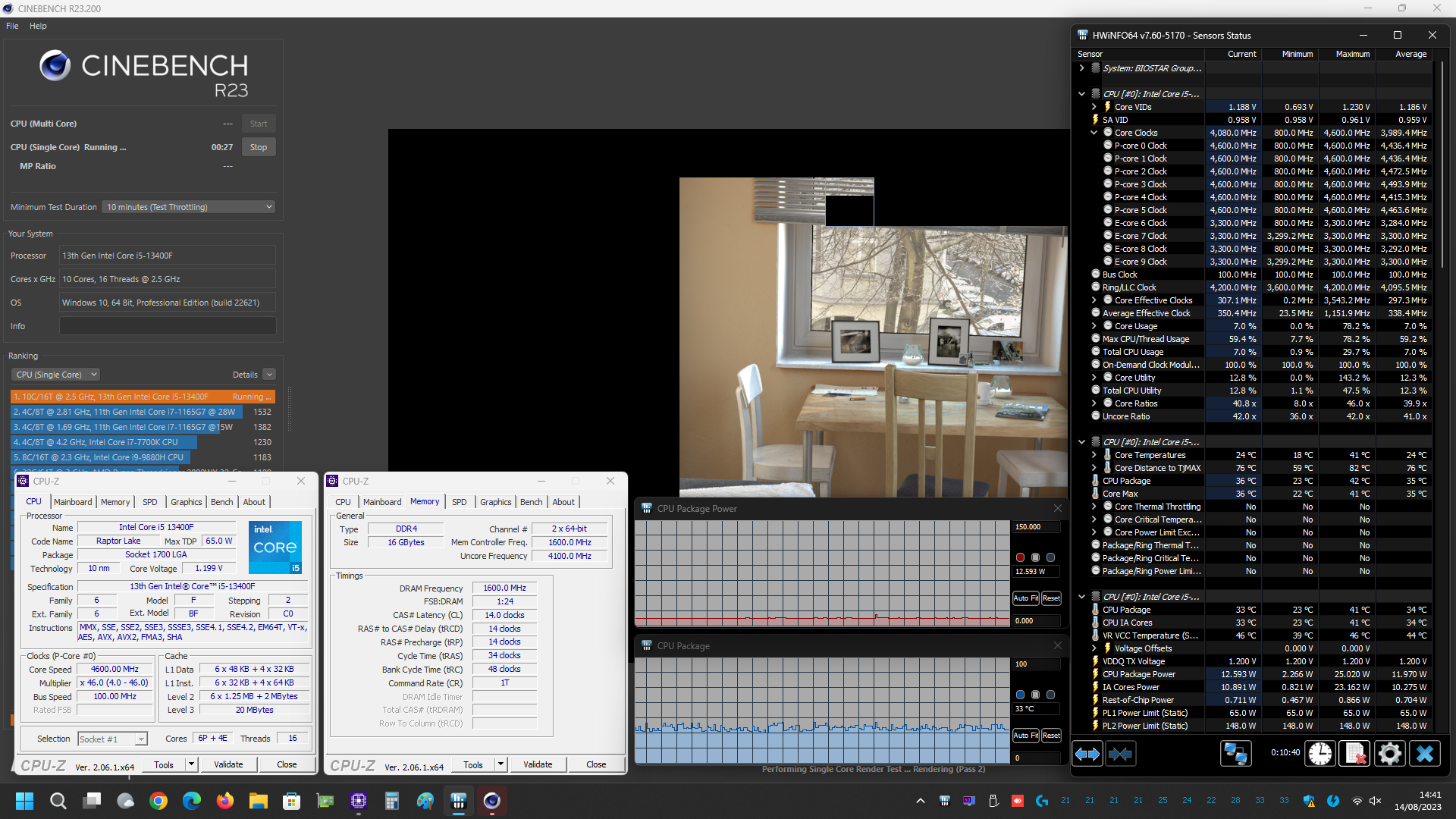The width and height of the screenshot is (1456, 819).
Task: Switch to Graphics tab in left CPU-Z
Action: pyautogui.click(x=187, y=502)
